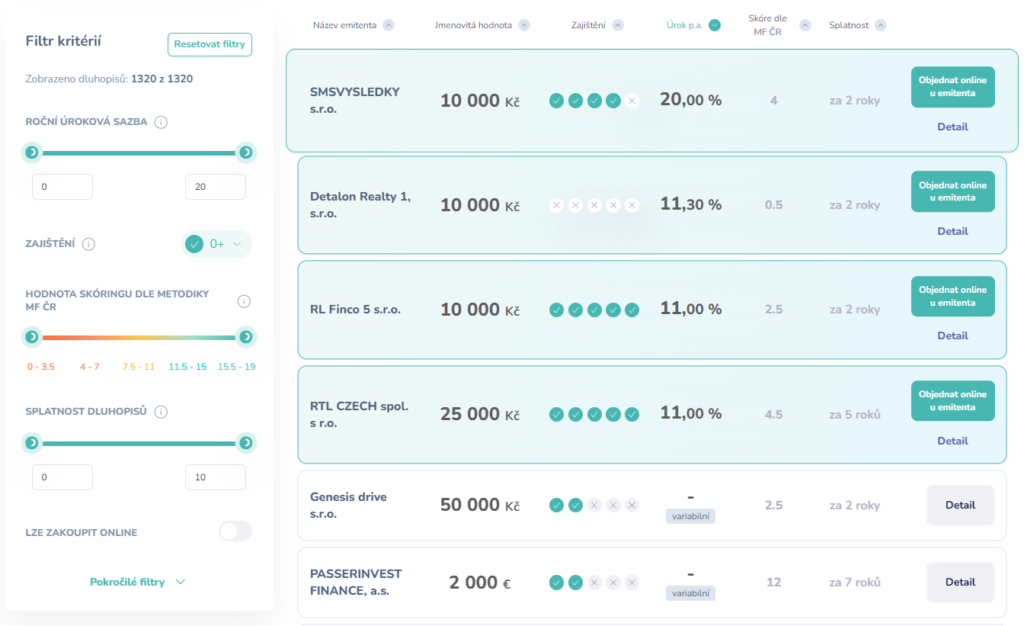Click info icon next to Splatnost dluhopisů
1024x626 pixels.
[161, 411]
